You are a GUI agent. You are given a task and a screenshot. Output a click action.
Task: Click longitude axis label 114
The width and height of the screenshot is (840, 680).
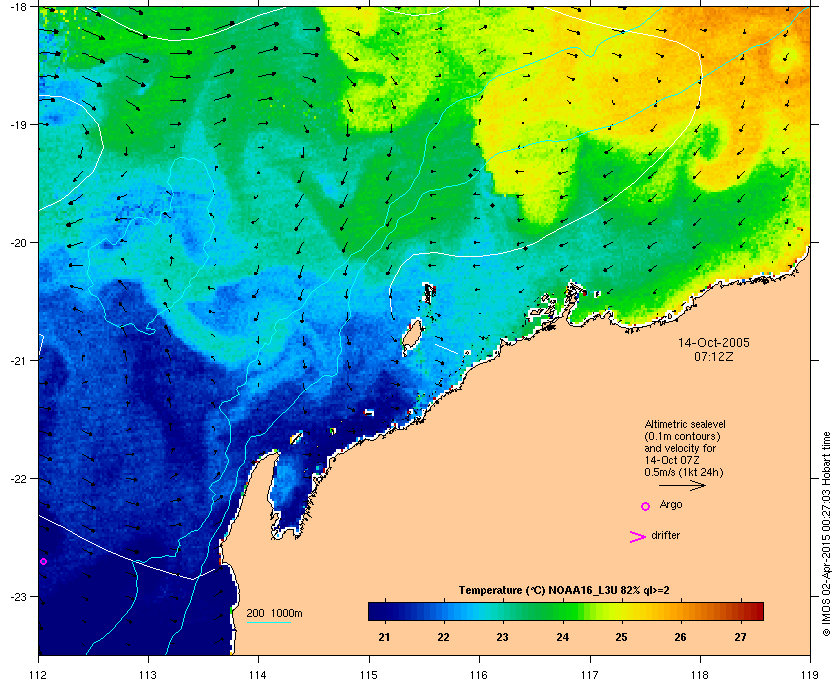258,675
